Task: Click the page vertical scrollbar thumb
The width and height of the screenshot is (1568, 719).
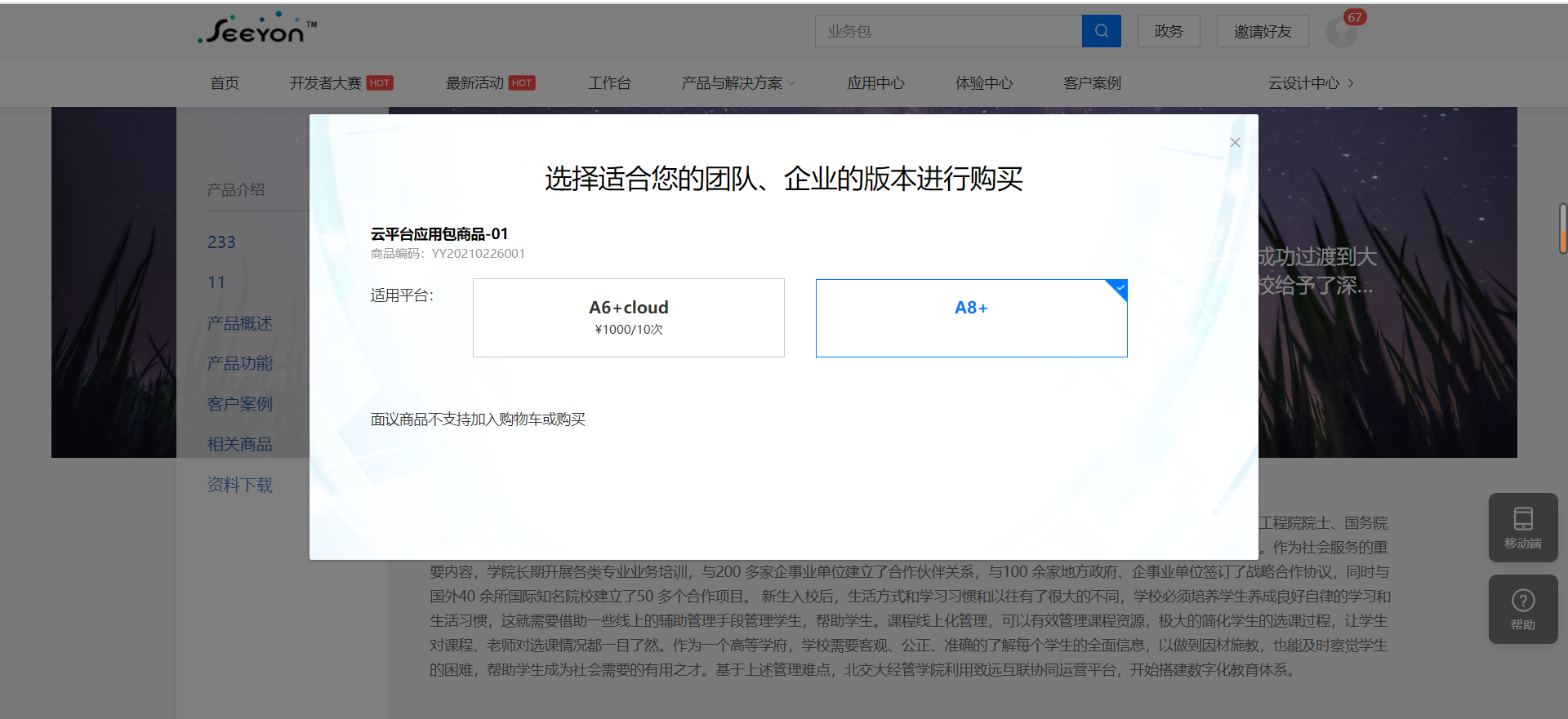Action: click(1563, 229)
